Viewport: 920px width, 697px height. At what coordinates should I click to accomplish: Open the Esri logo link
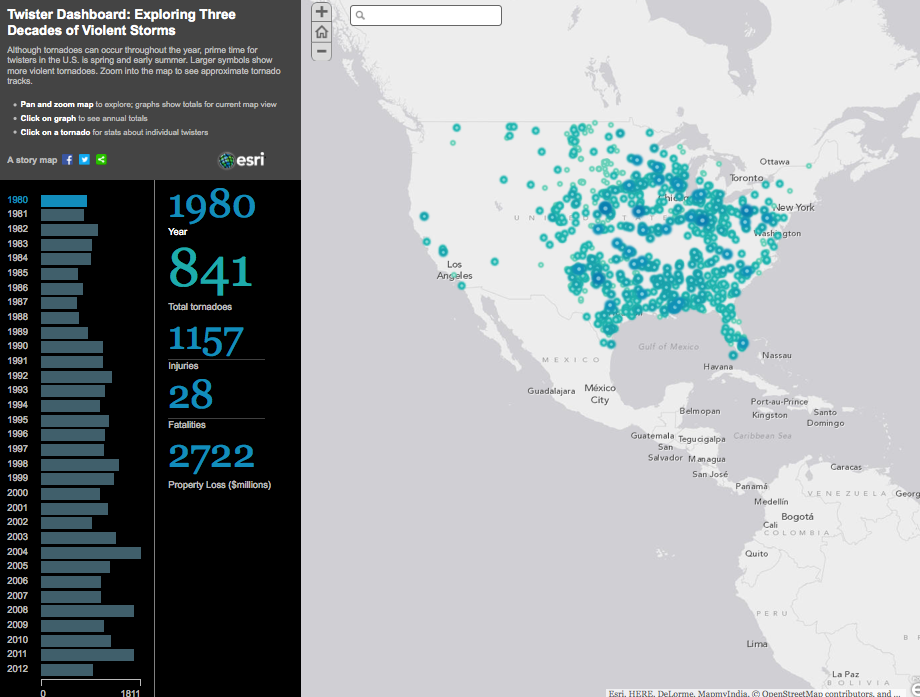[241, 160]
